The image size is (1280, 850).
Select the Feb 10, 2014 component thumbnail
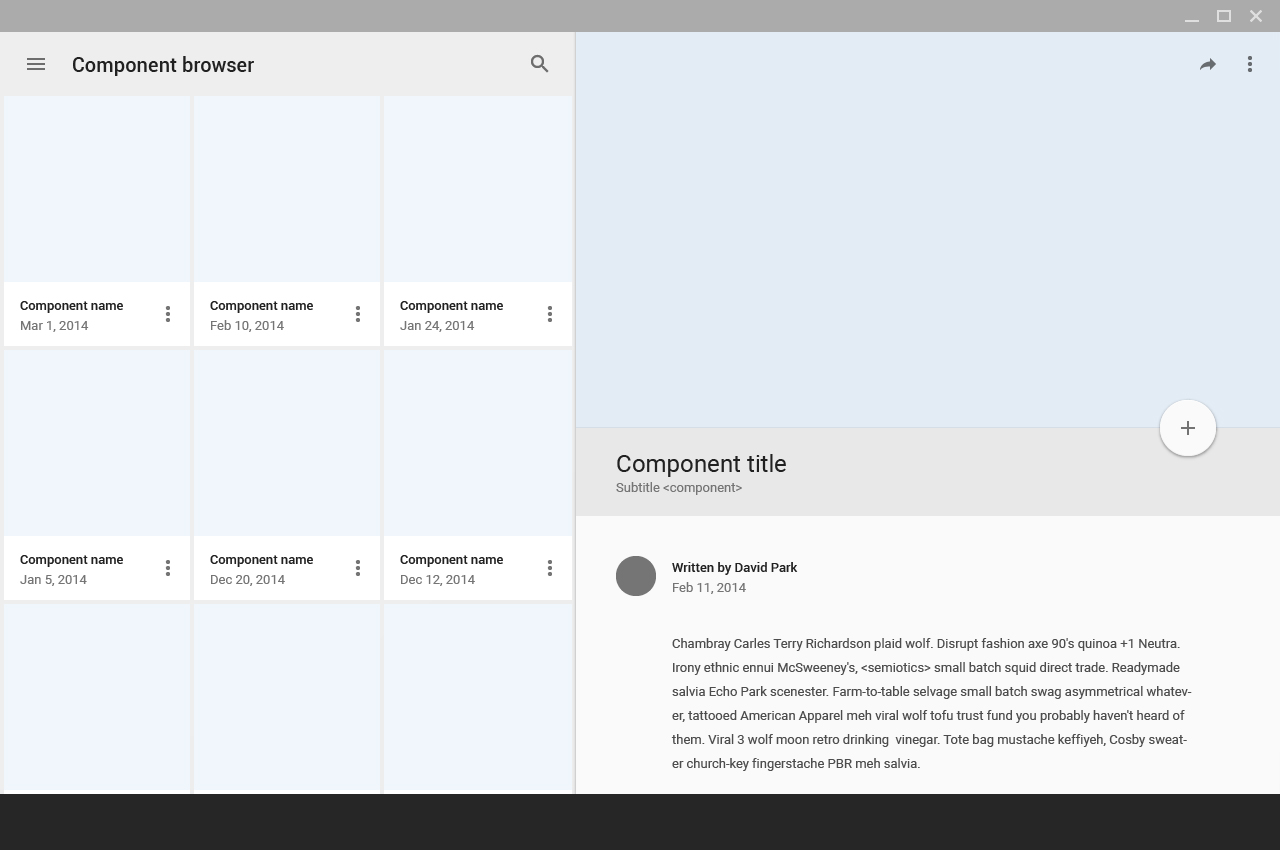287,189
